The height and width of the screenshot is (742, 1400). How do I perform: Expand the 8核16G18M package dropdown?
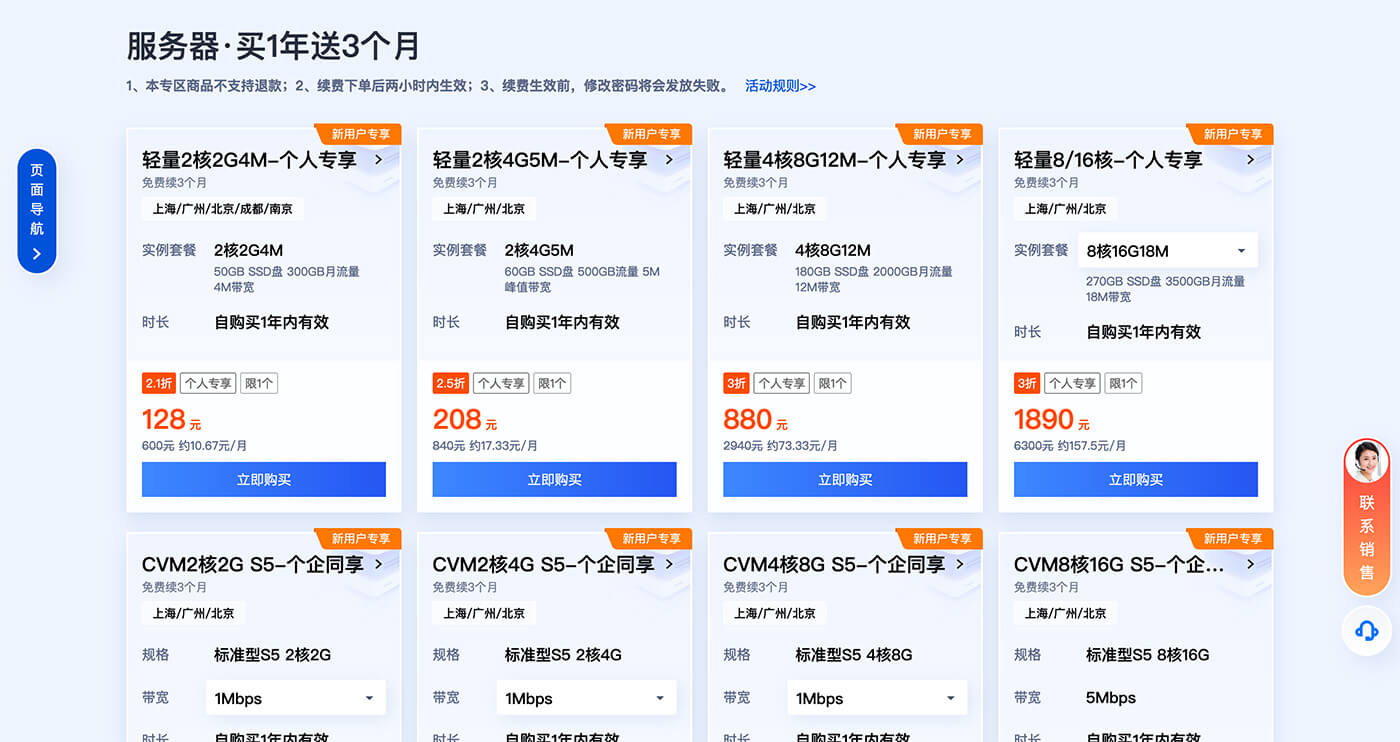coord(1167,251)
